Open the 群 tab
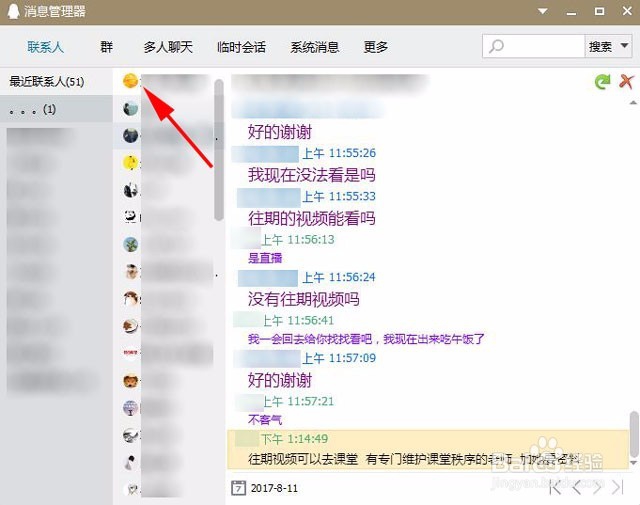640x505 pixels. tap(107, 47)
